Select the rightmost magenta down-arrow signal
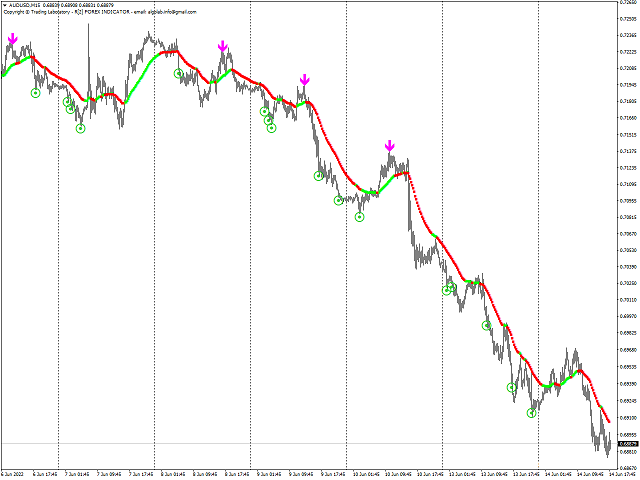The width and height of the screenshot is (640, 480). 390,146
